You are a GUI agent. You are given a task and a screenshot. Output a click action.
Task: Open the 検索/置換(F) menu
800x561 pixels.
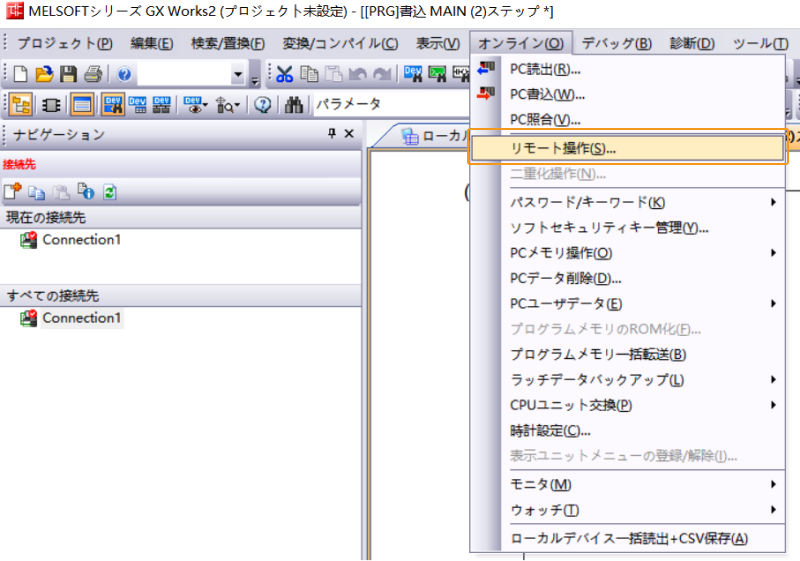click(228, 43)
